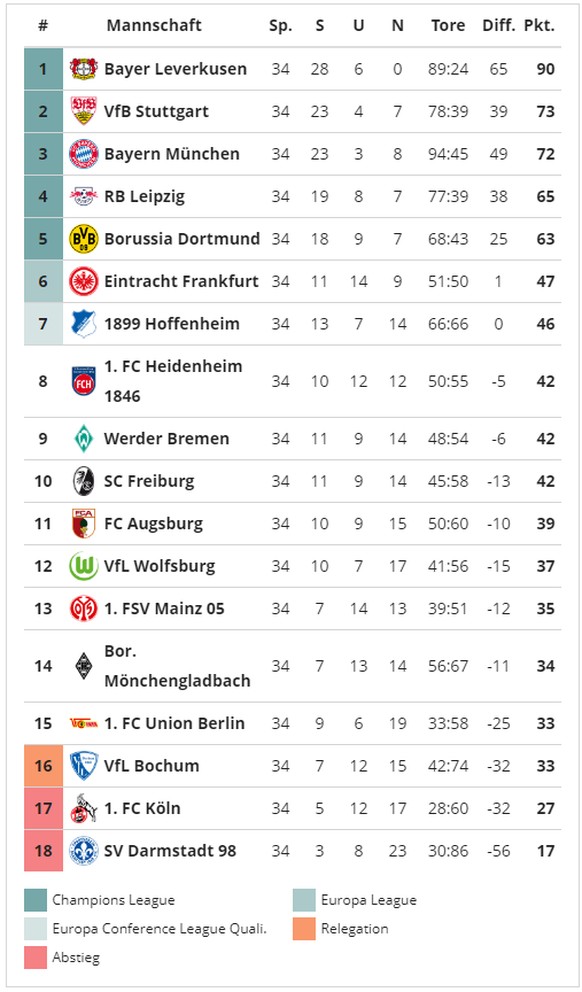Viewport: 582px width, 992px height.
Task: Click the RB Leipzig logo
Action: [x=84, y=196]
